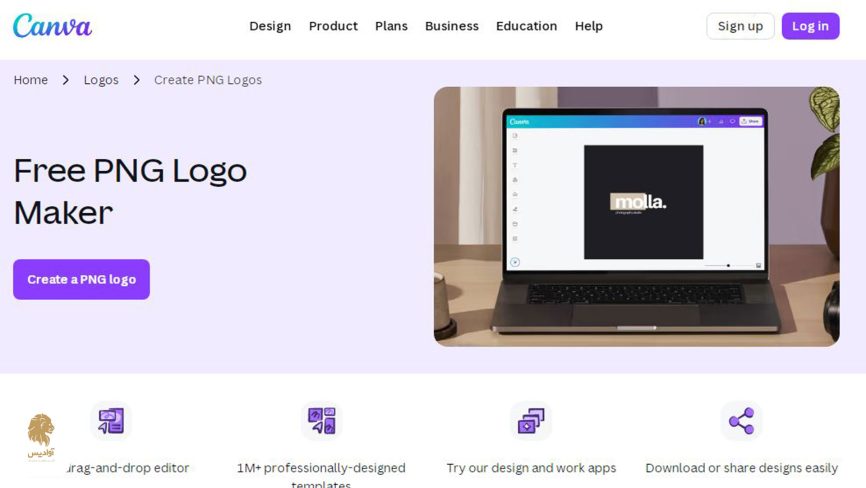Viewport: 866px width, 488px height.
Task: Click the chevron after Home breadcrumb
Action: coord(66,80)
